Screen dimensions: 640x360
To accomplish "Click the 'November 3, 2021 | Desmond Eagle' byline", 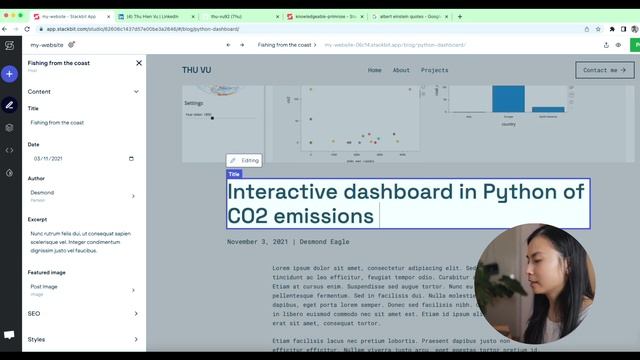I will 288,242.
